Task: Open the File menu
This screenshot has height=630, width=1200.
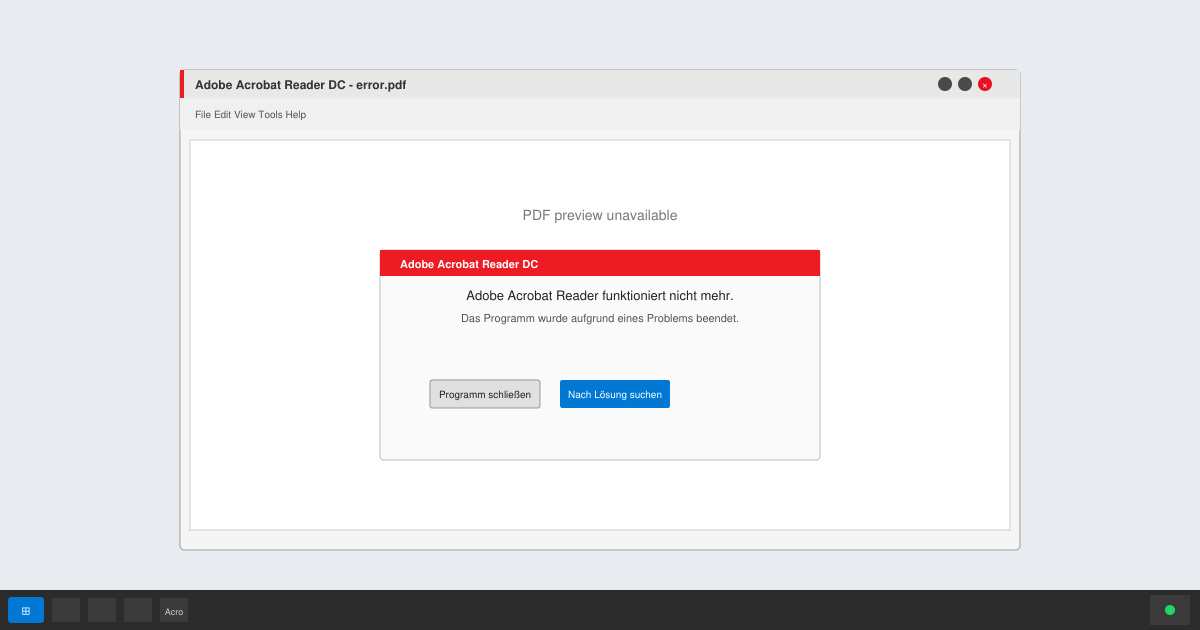Action: [x=203, y=115]
